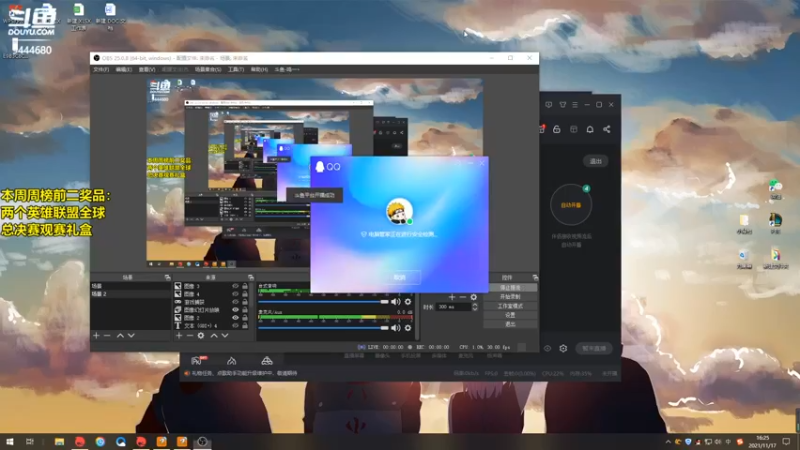
Task: Click the eye preview icon at Douyu window bottom
Action: tap(547, 348)
